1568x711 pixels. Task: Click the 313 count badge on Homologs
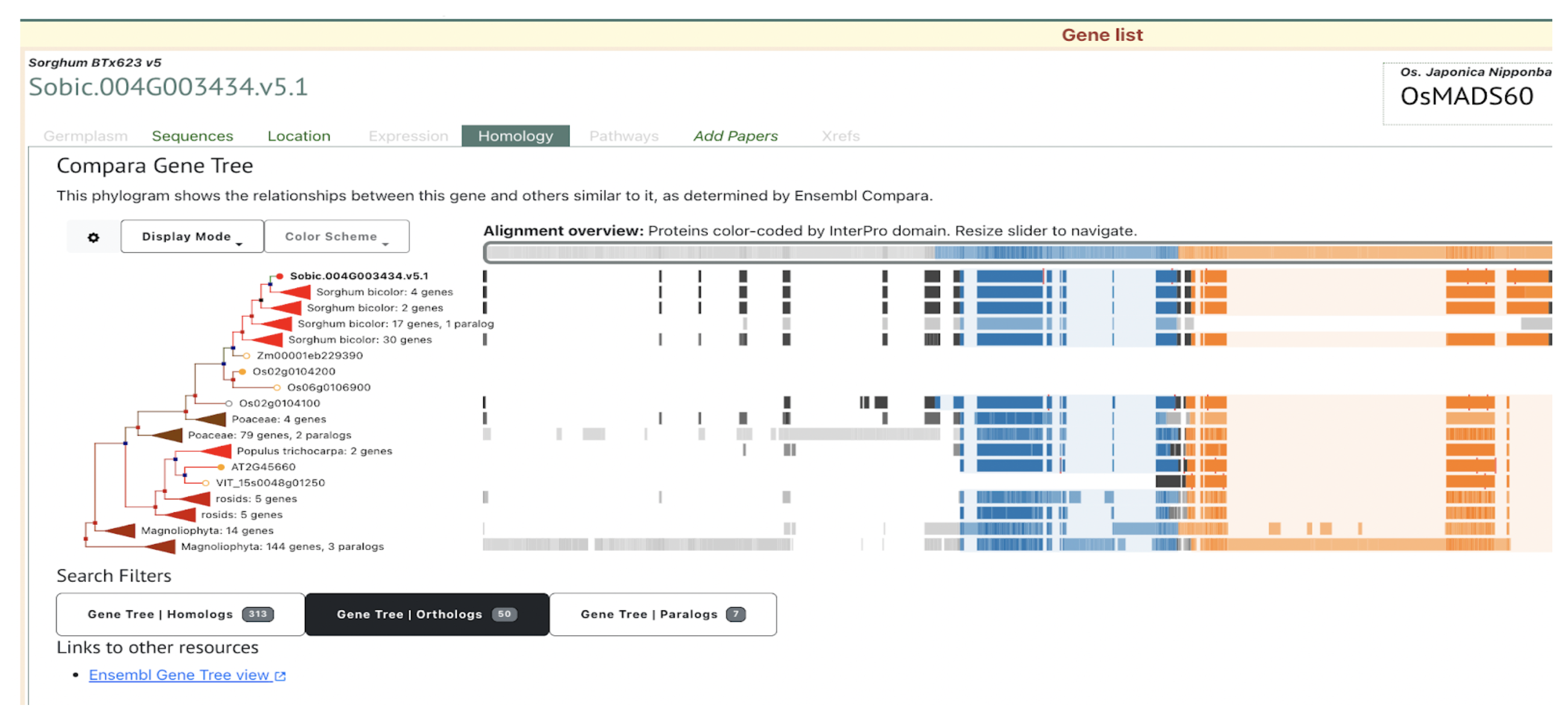(257, 614)
